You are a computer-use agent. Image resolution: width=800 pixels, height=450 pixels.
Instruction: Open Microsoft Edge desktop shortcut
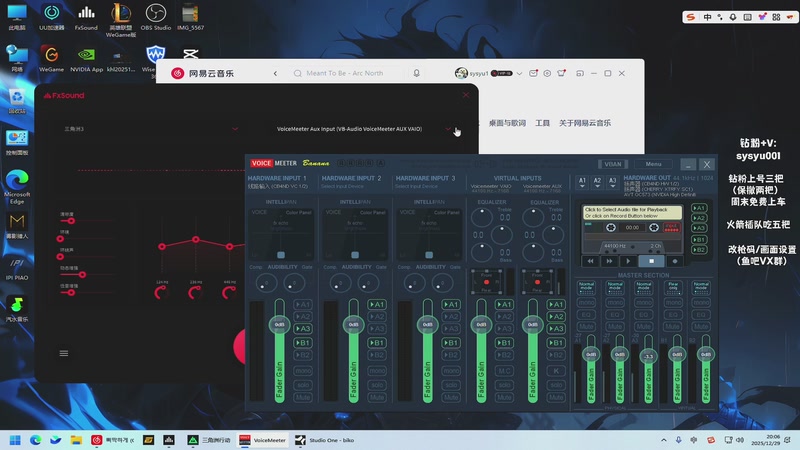click(17, 186)
